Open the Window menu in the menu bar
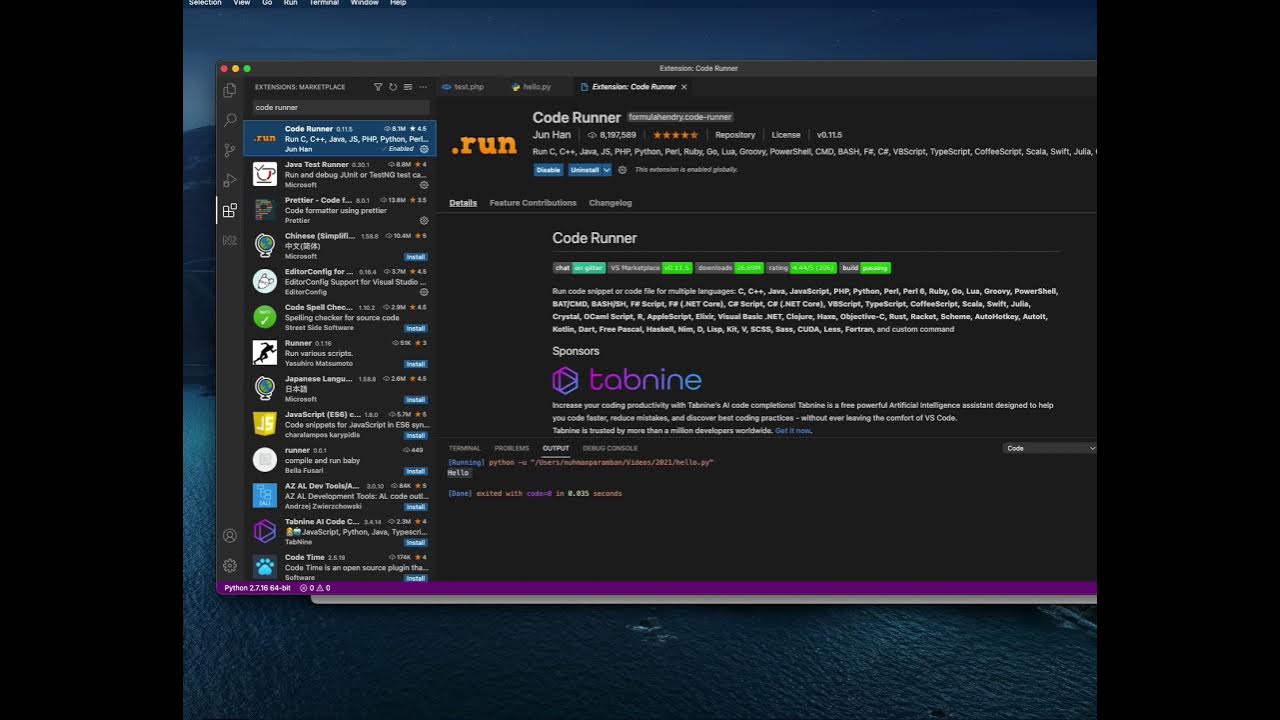 (365, 3)
